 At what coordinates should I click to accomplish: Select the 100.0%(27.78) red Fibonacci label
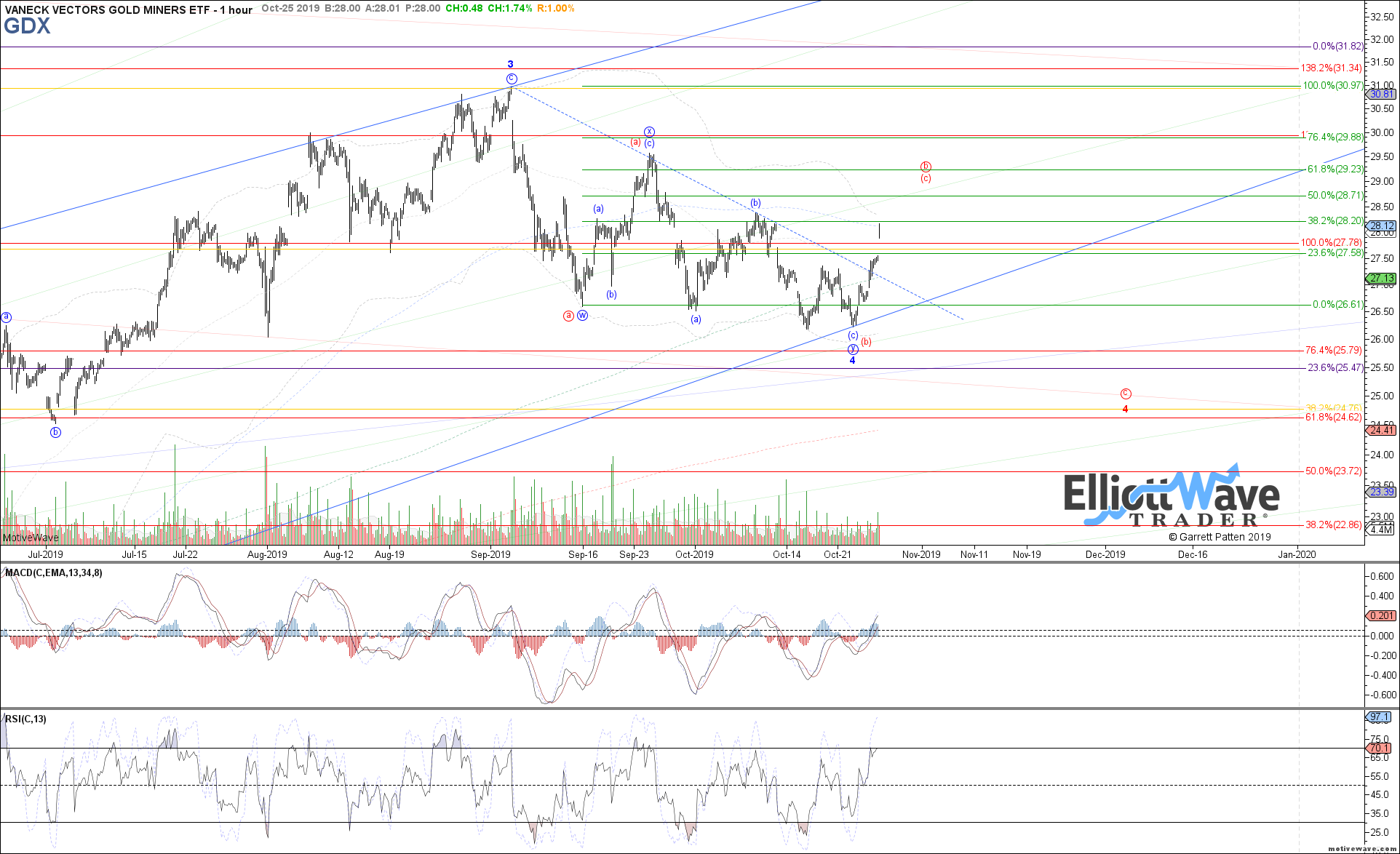1332,242
